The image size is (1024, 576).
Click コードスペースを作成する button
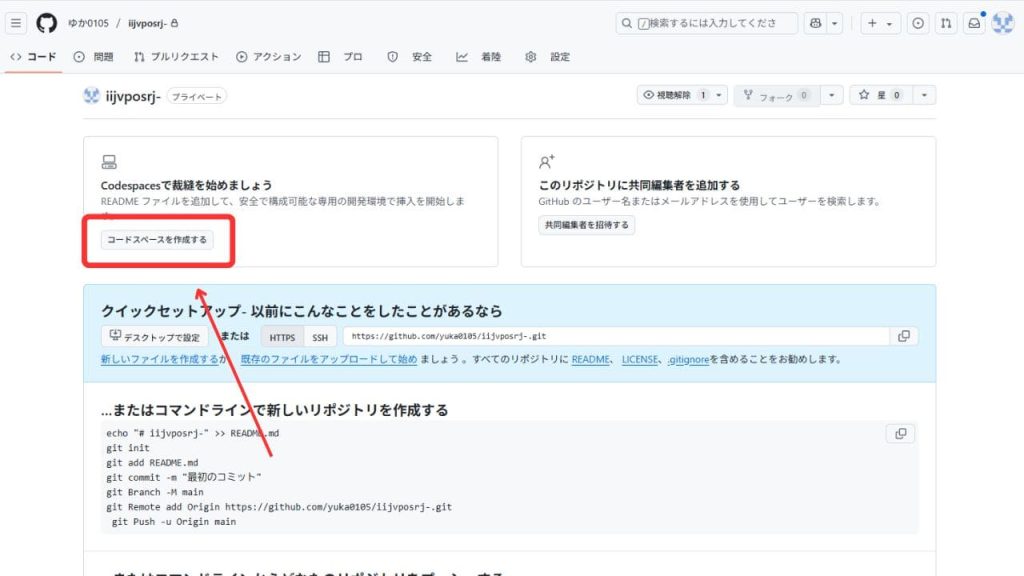click(x=157, y=240)
